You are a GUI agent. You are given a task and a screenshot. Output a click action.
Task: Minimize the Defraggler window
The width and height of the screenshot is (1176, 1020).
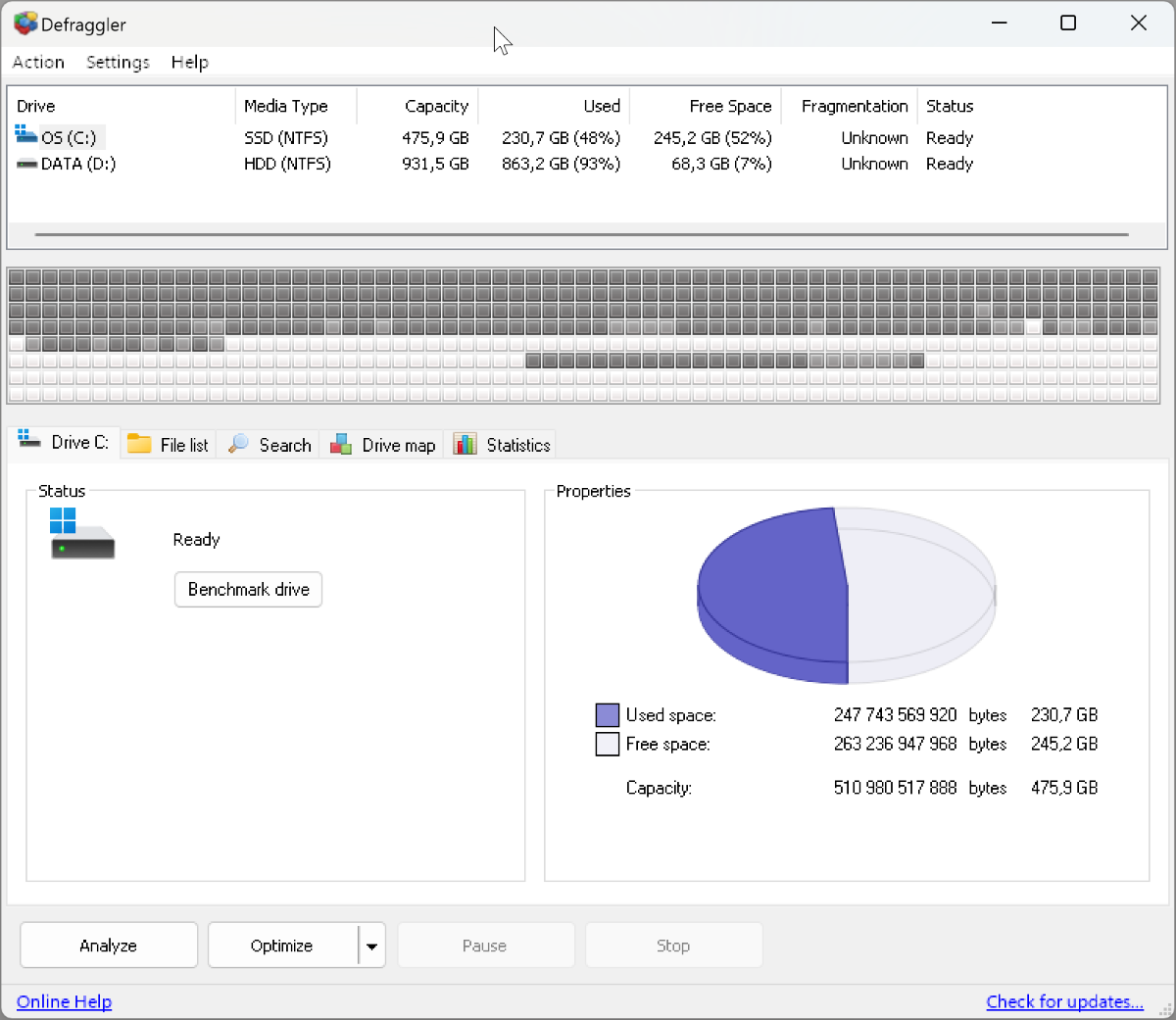point(1000,23)
